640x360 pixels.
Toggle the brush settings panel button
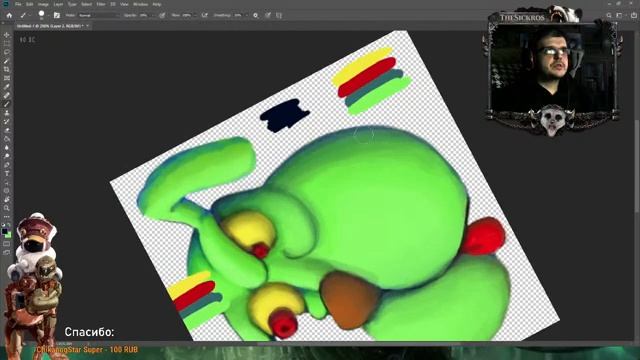point(57,15)
